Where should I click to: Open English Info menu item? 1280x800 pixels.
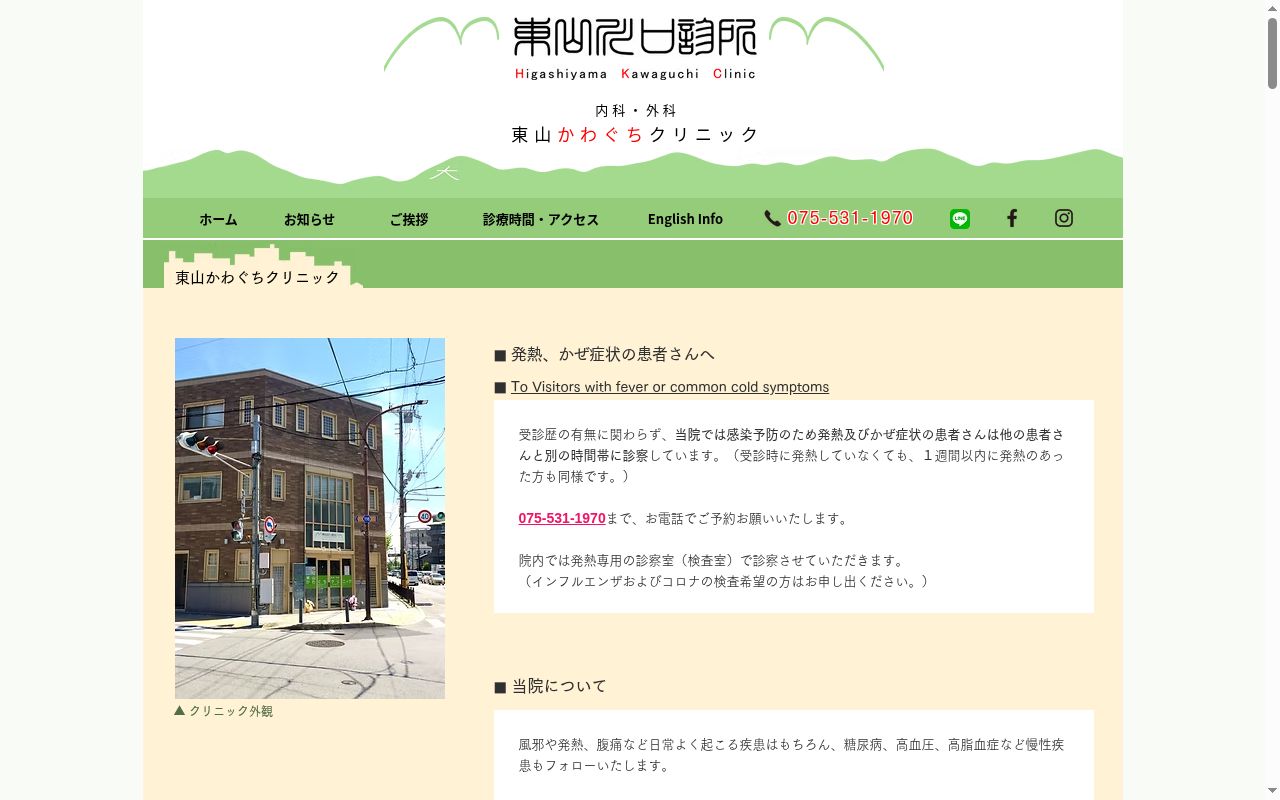pos(685,219)
